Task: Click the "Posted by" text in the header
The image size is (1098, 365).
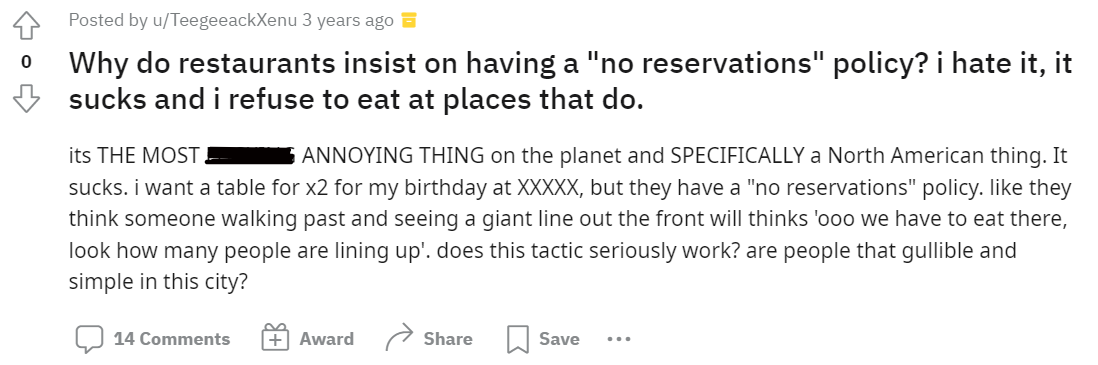Action: click(x=108, y=20)
